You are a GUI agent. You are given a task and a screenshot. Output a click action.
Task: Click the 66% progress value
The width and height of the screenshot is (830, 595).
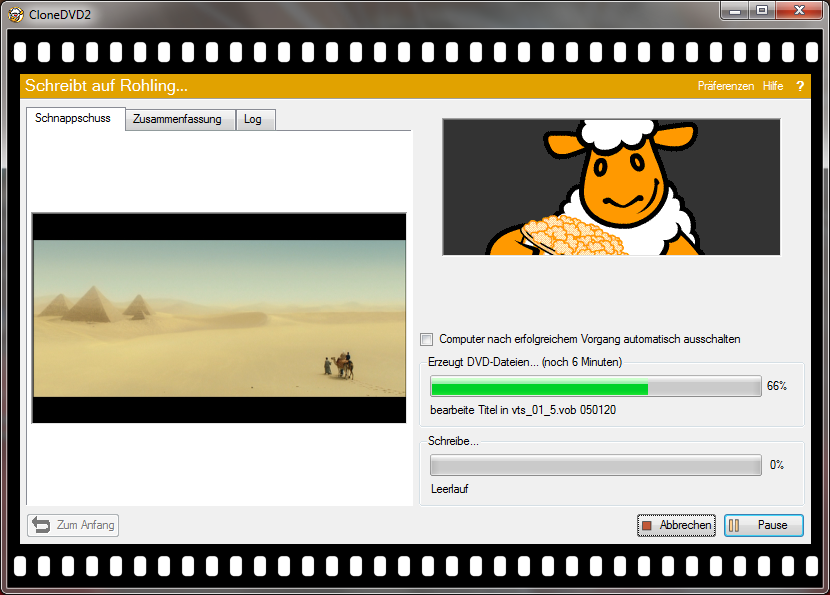coord(777,386)
